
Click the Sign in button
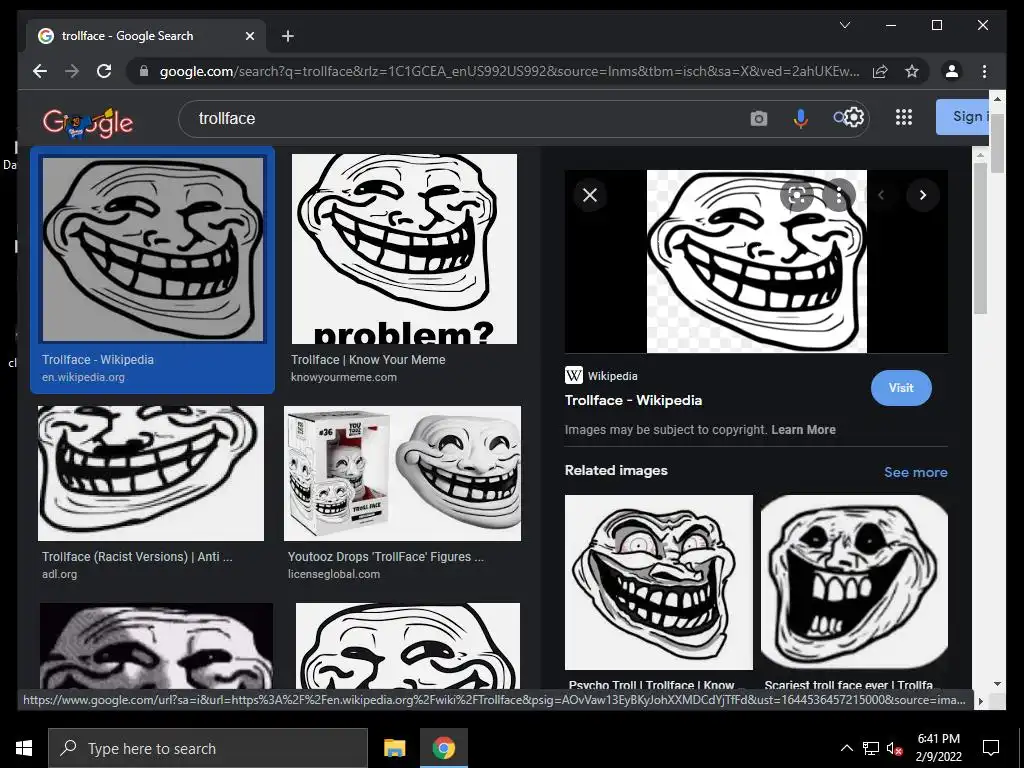963,117
